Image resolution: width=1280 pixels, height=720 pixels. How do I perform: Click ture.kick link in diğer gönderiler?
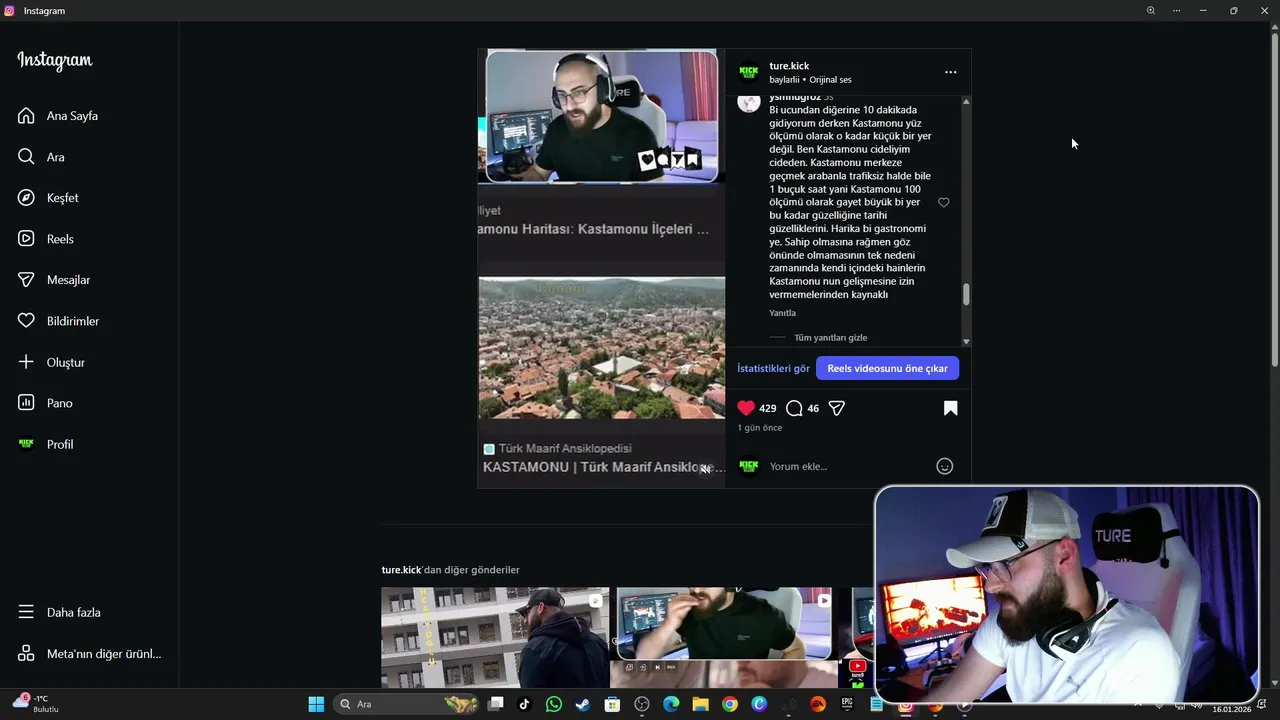pyautogui.click(x=401, y=570)
